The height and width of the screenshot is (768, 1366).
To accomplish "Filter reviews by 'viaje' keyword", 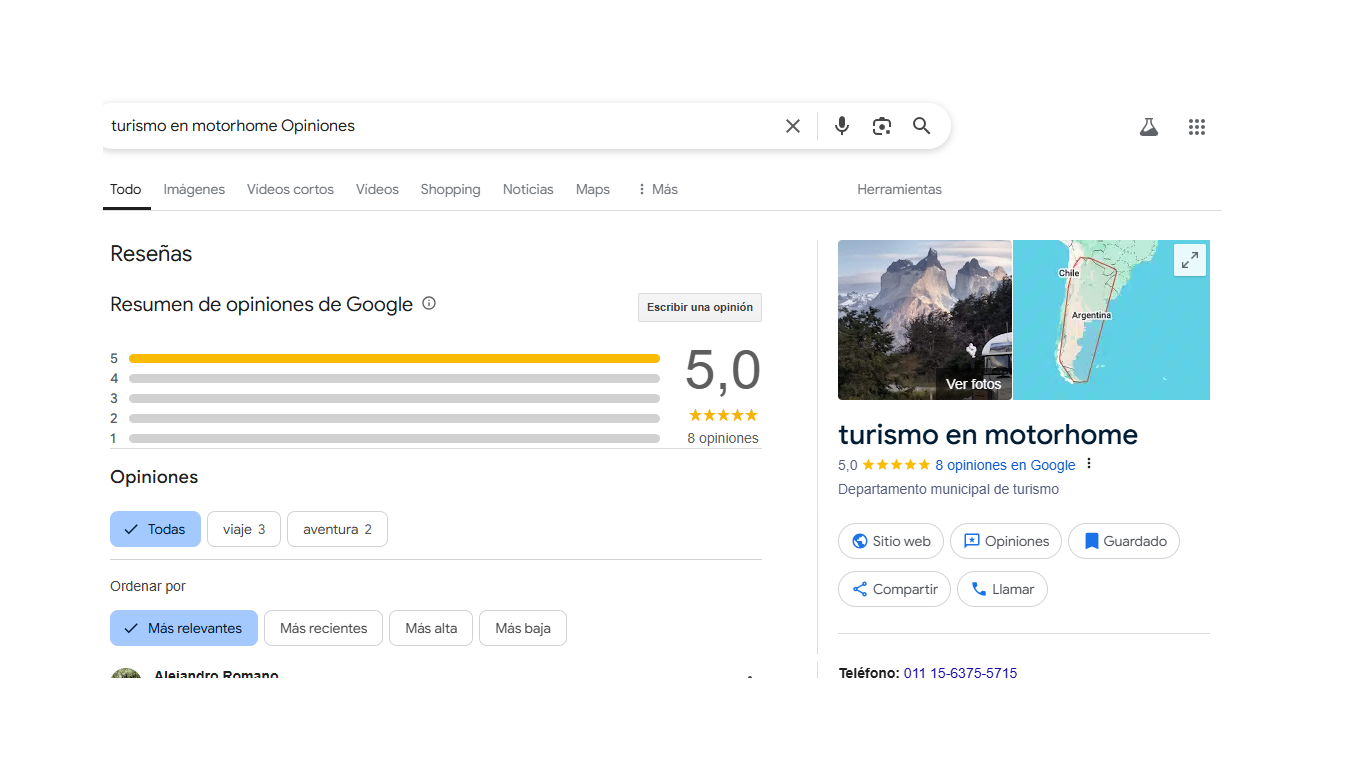I will coord(244,529).
